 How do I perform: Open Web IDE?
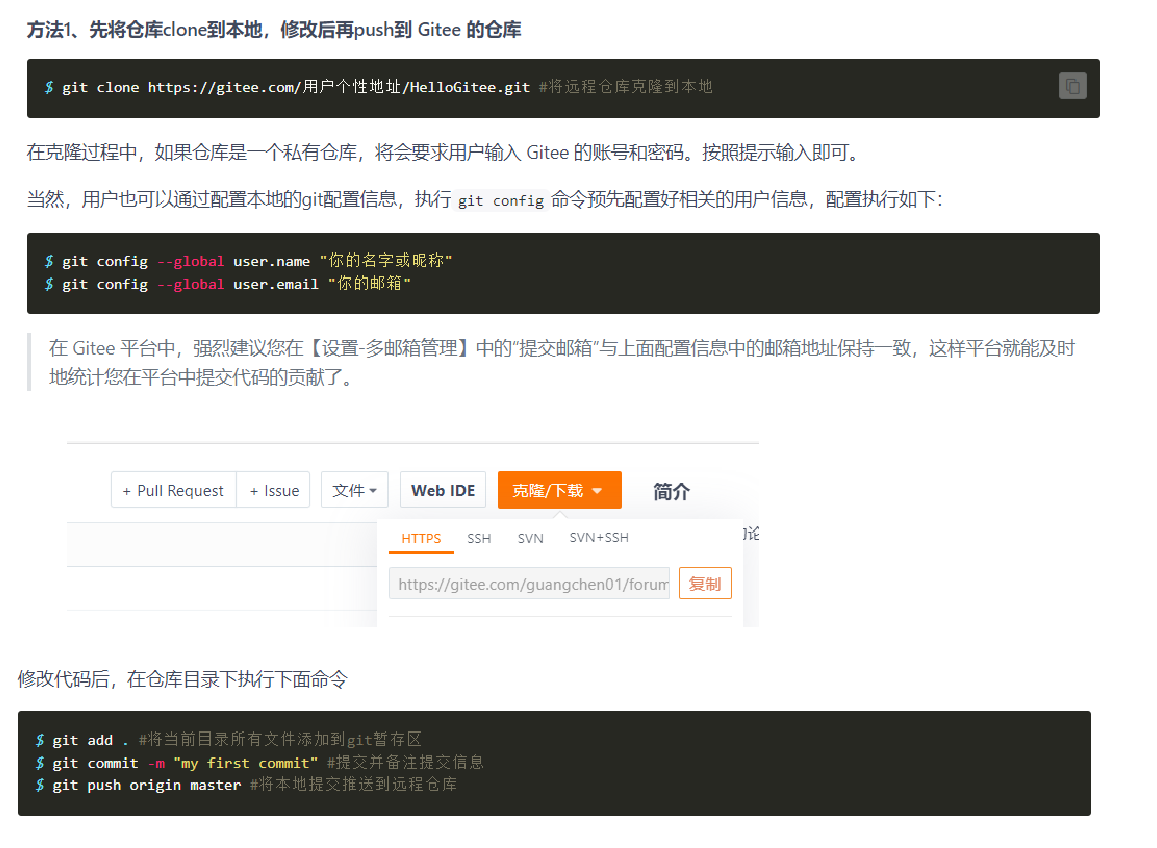tap(443, 491)
